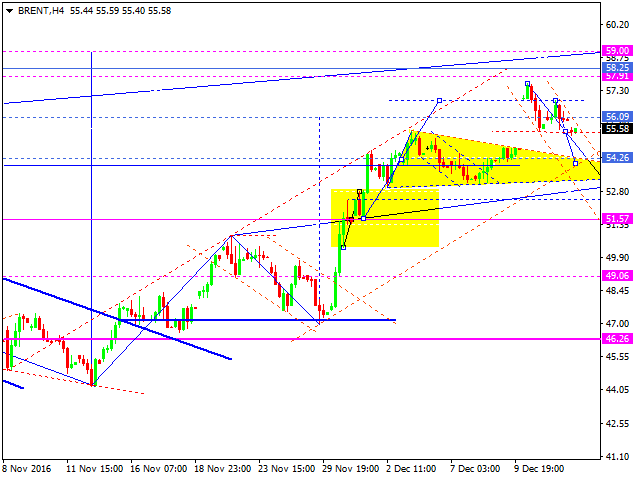Click the 44.05 price axis value
This screenshot has width=640, height=480.
coord(617,390)
